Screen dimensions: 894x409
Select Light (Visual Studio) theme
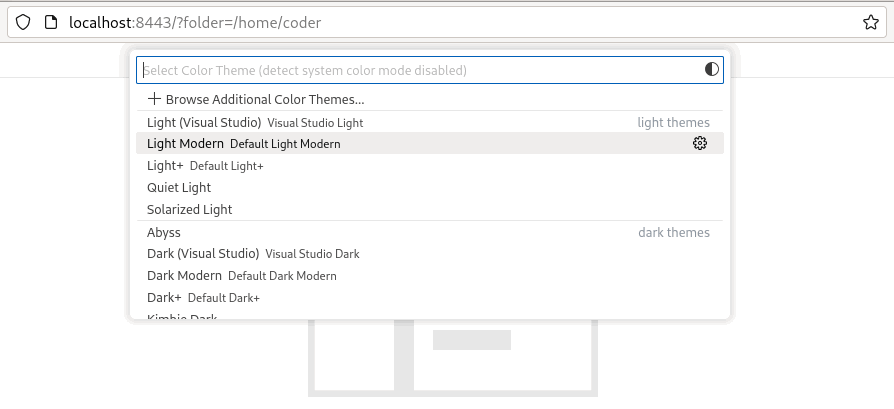coord(204,123)
